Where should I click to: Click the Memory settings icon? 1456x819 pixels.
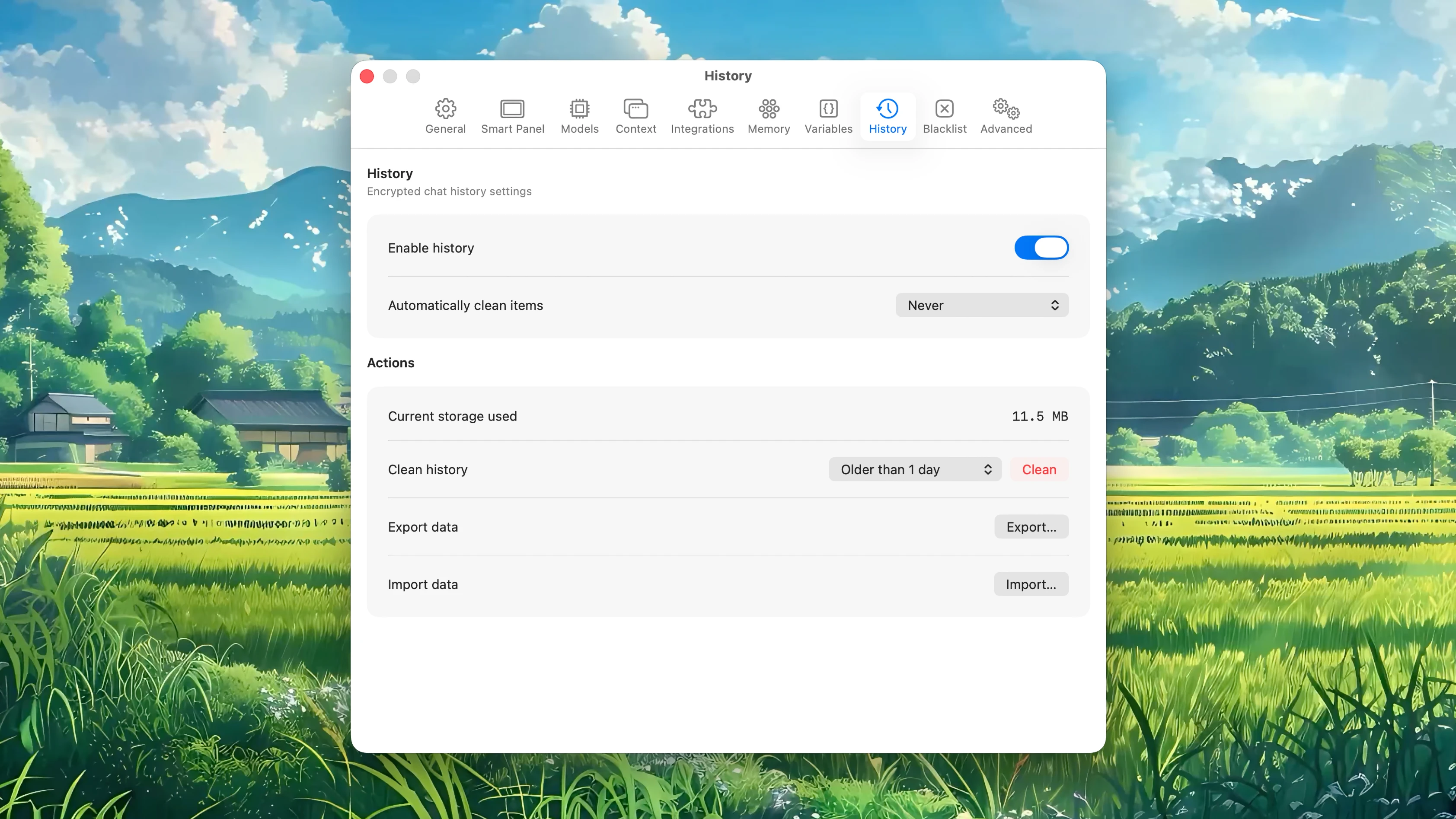[x=768, y=115]
